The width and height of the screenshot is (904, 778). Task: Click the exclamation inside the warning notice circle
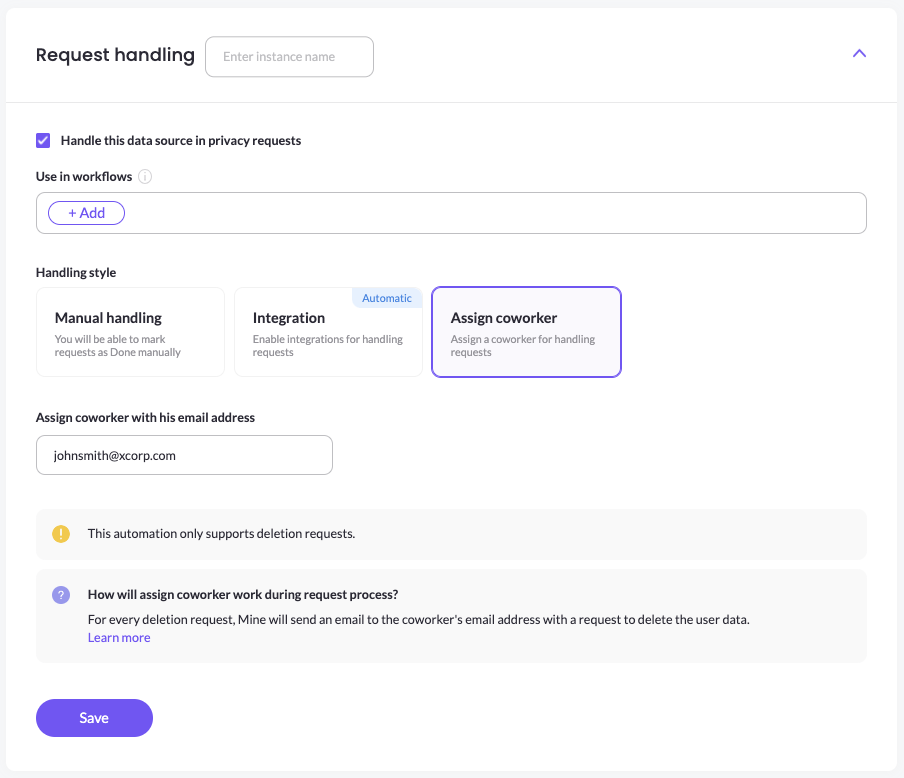pos(61,533)
